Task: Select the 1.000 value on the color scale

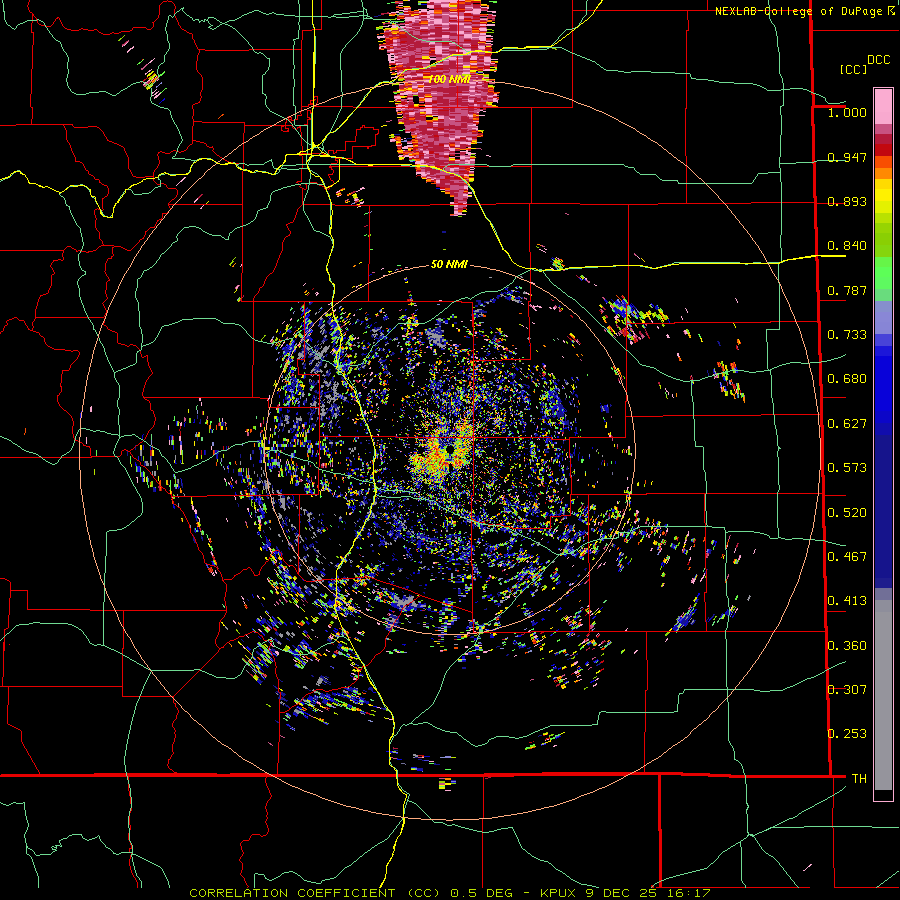Action: 847,112
